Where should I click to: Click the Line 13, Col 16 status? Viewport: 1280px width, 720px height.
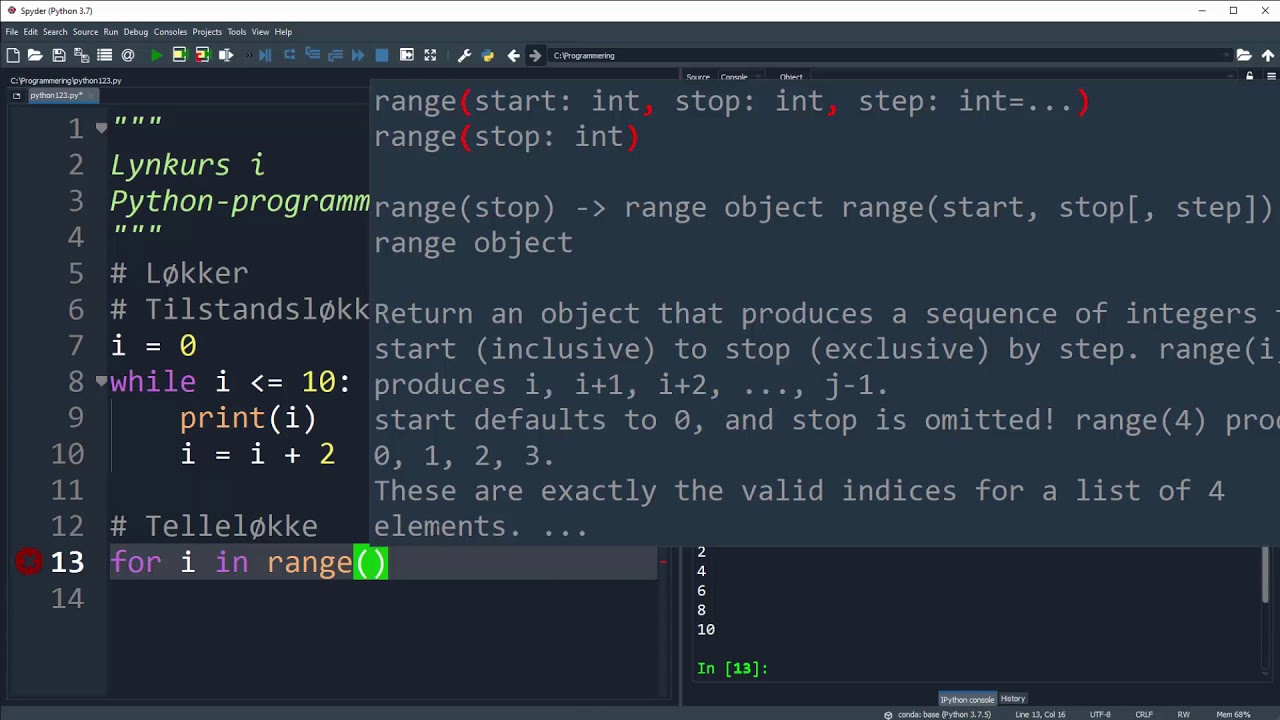pos(1040,714)
